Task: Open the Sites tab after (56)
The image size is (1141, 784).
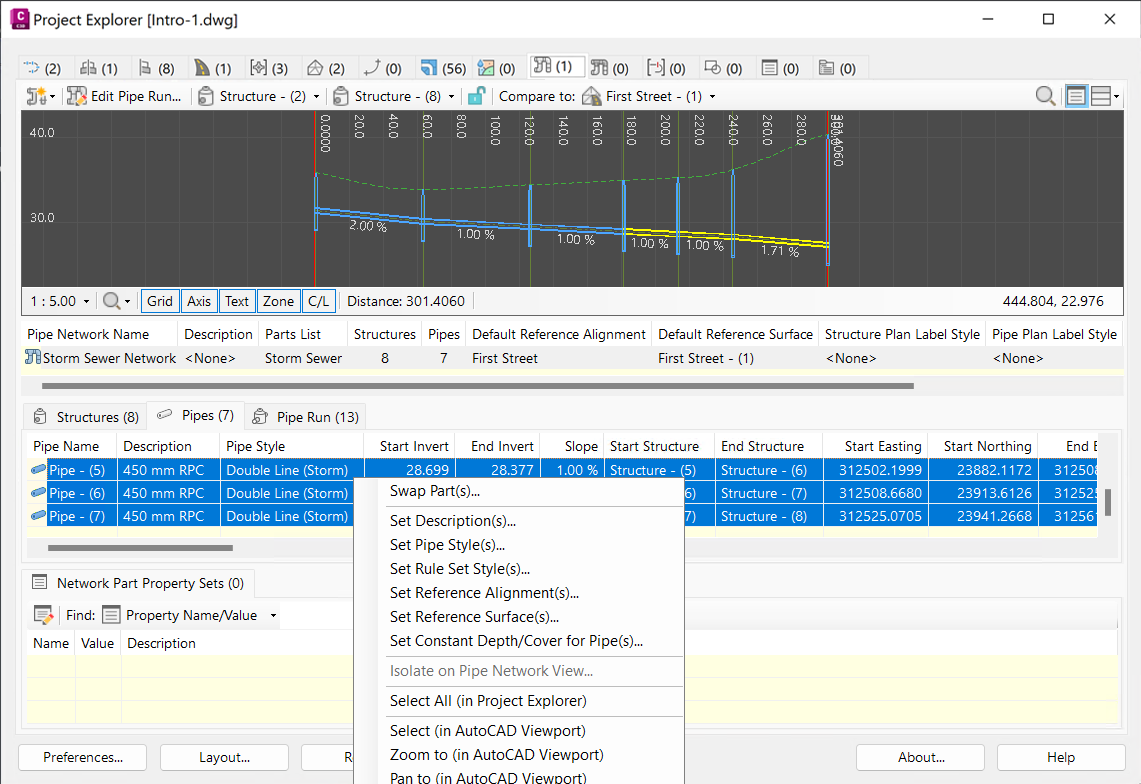Action: click(496, 68)
